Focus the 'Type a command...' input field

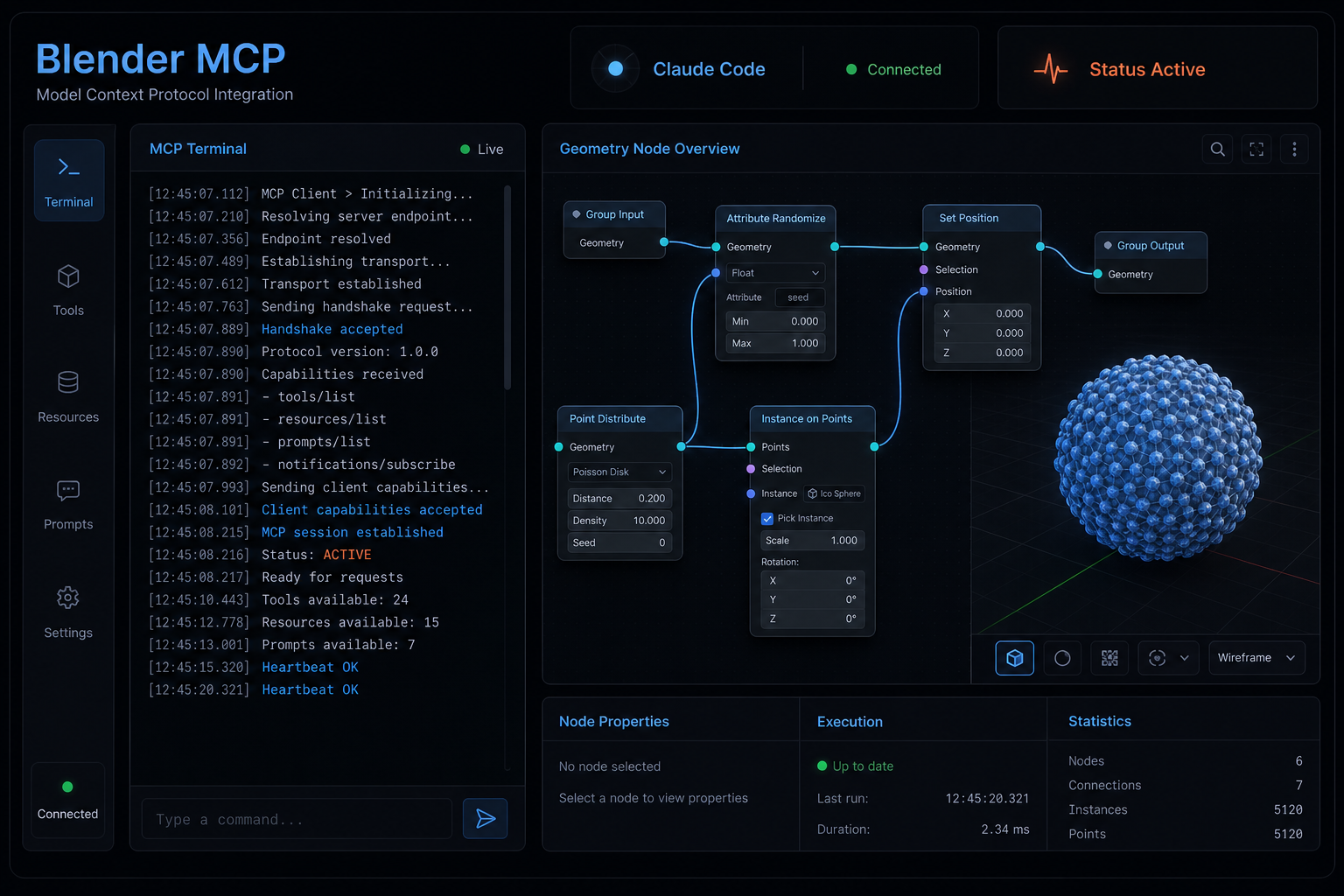(297, 819)
